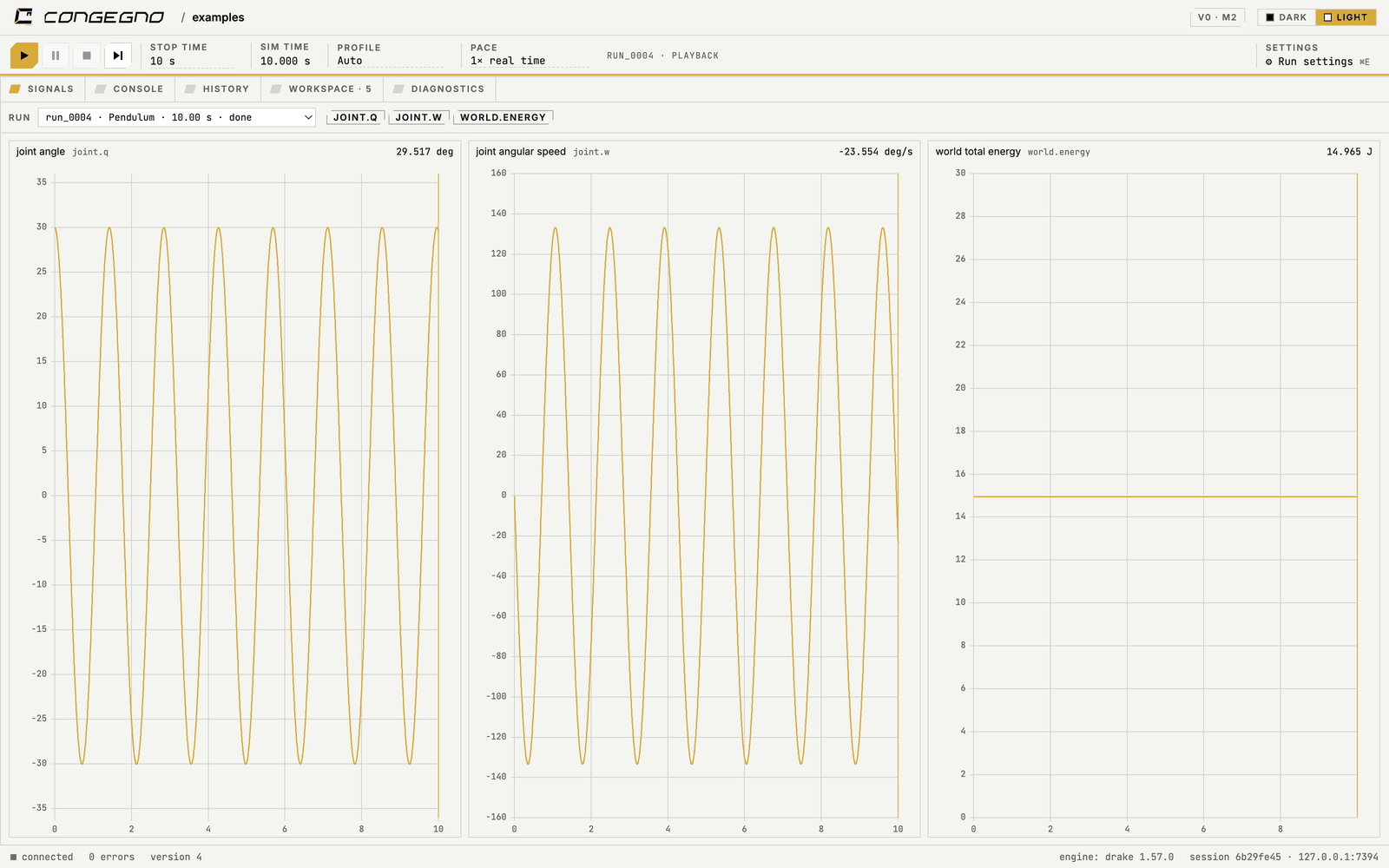Image resolution: width=1389 pixels, height=868 pixels.
Task: Toggle the WORLD.ENERGY signal chip
Action: click(x=503, y=117)
